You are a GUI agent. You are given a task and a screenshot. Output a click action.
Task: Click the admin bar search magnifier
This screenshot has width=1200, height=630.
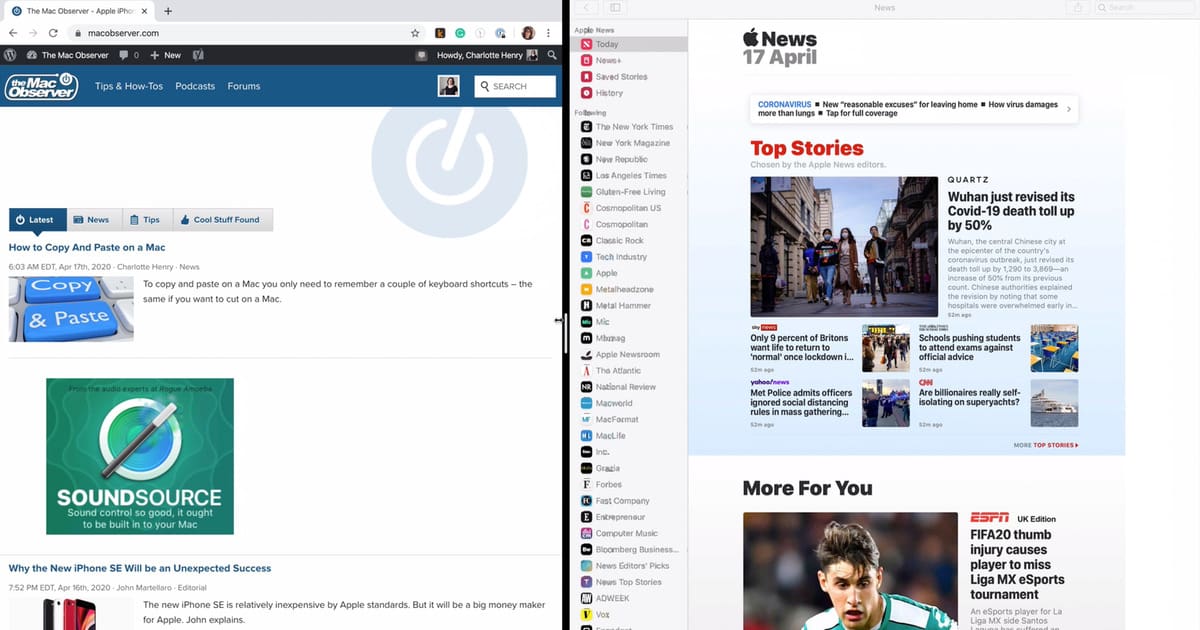pos(551,55)
